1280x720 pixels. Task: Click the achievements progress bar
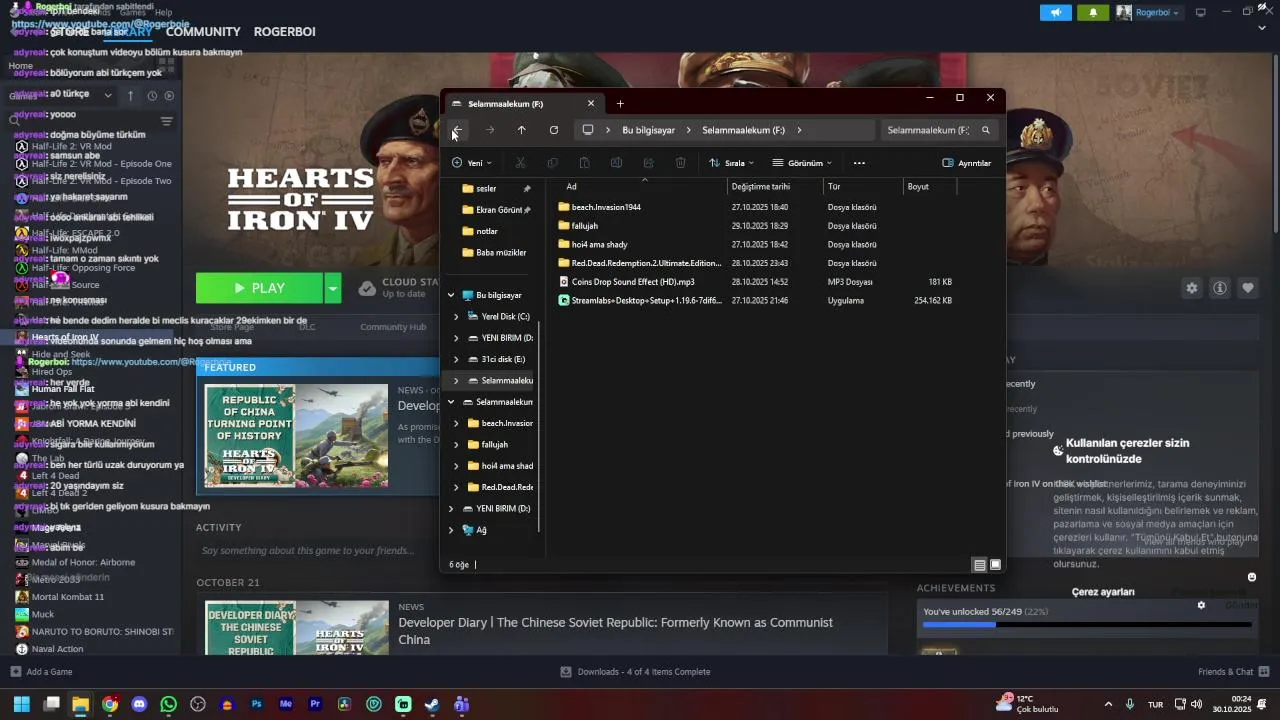click(1086, 625)
